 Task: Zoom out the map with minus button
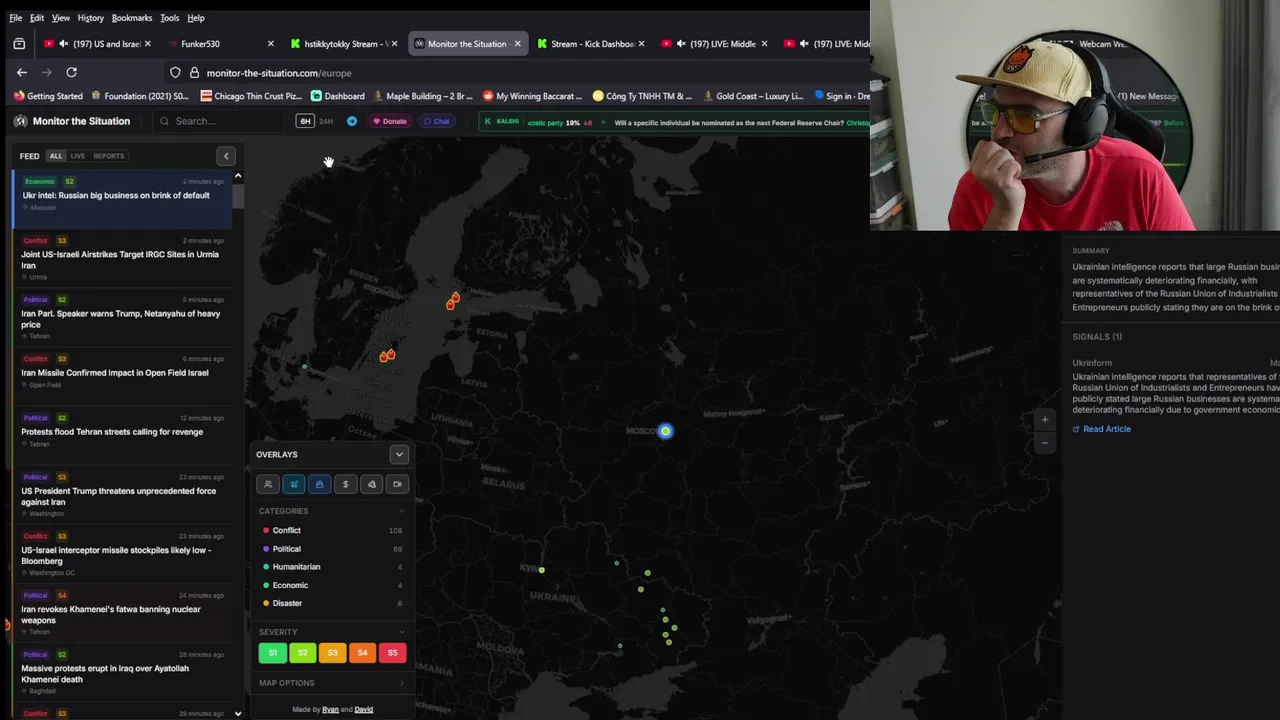[1045, 442]
